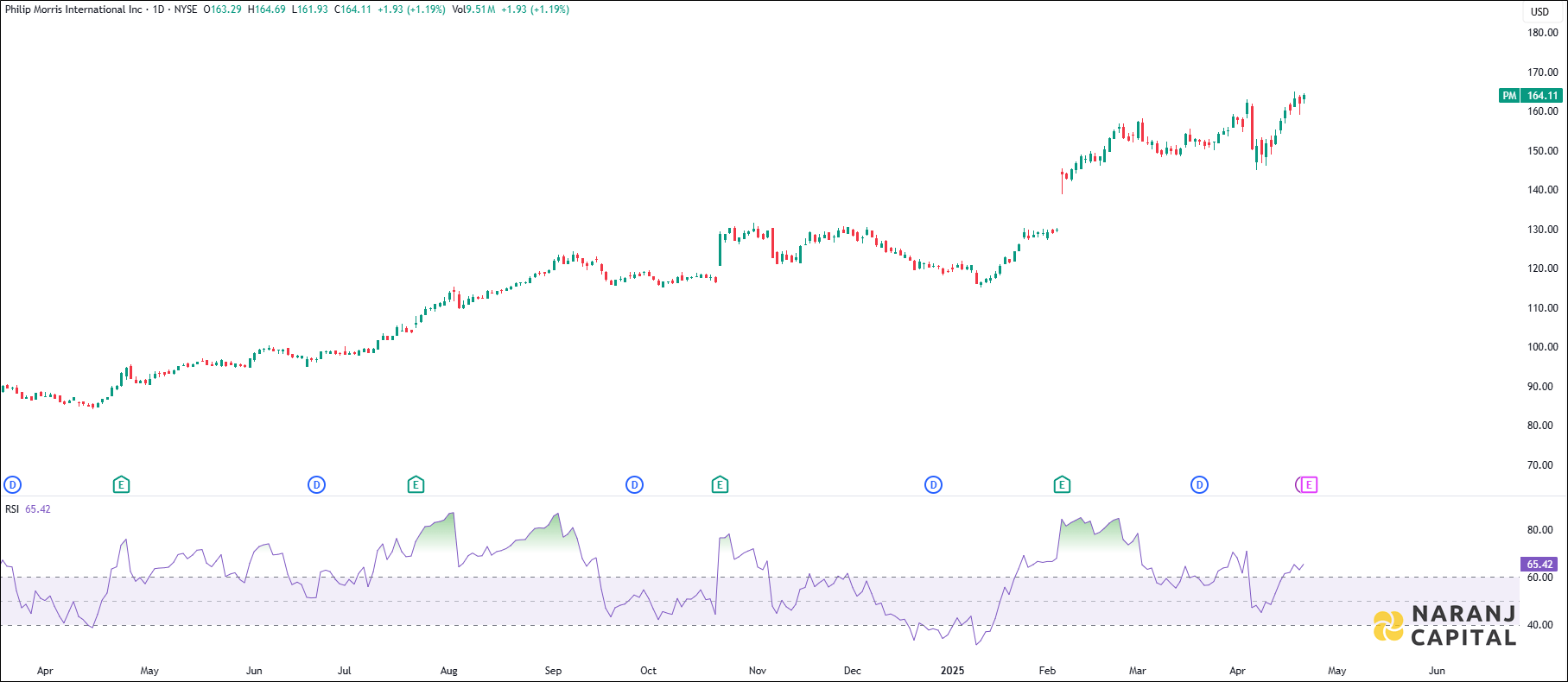Open the dividend D marker dated late June 2024
This screenshot has height=682, width=1568.
(x=317, y=485)
